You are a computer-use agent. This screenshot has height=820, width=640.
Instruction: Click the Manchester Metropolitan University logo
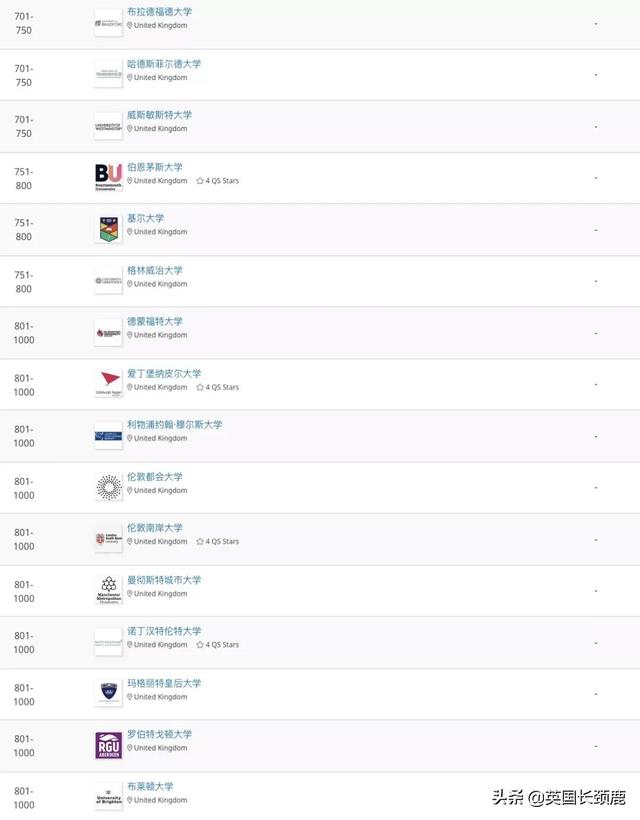(x=108, y=590)
